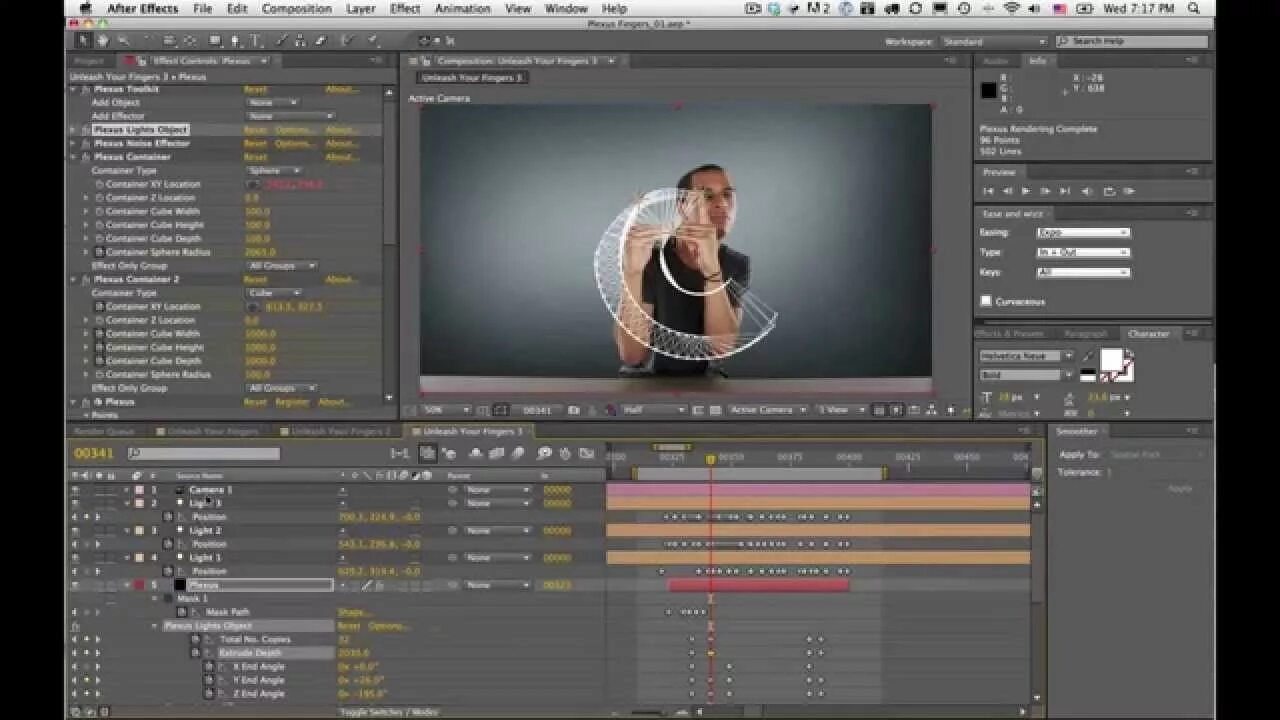Hide the Light 1 layer
The width and height of the screenshot is (1280, 720).
coord(75,558)
